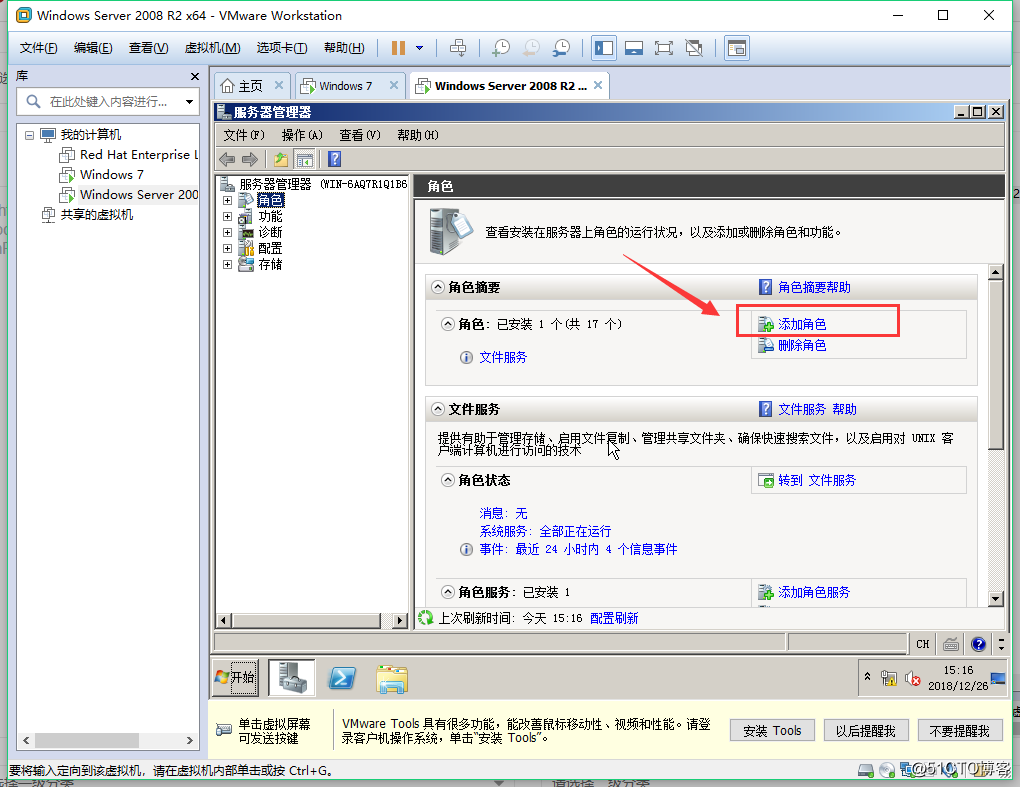Expand the 配置 tree node
This screenshot has height=787, width=1020.
pos(227,248)
